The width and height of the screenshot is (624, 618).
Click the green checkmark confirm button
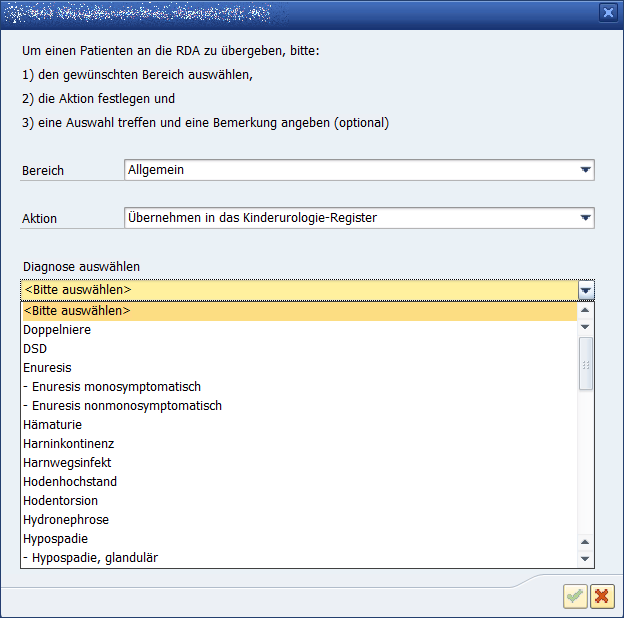point(575,597)
